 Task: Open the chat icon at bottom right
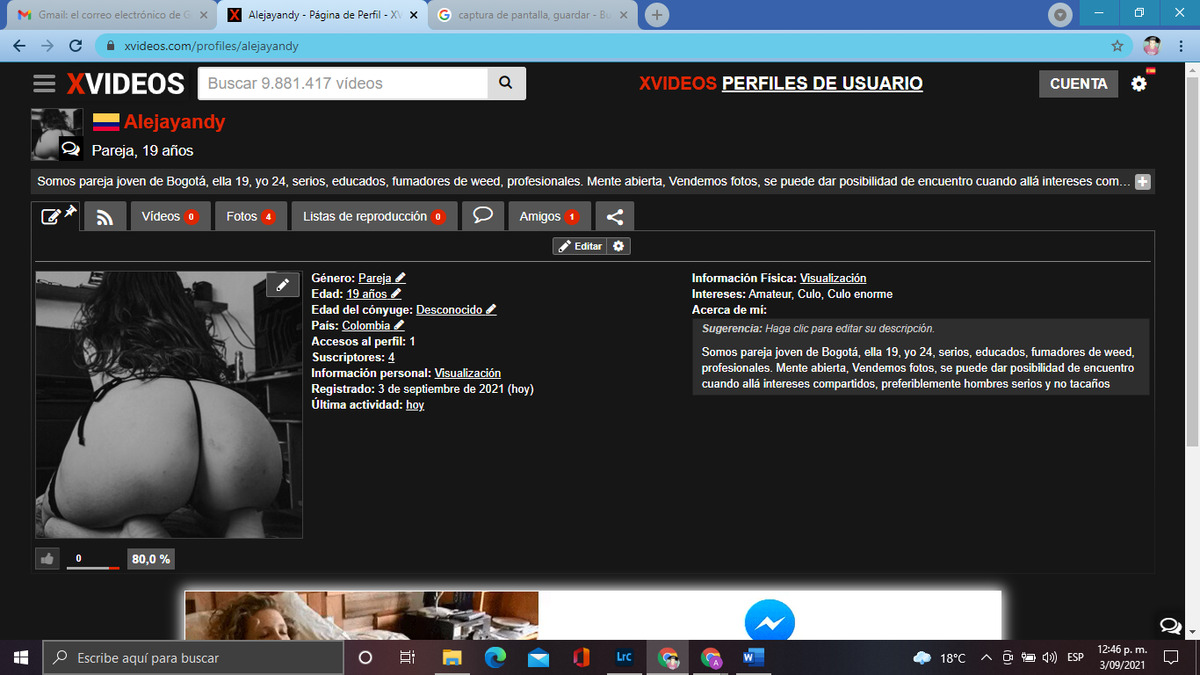coord(1170,626)
